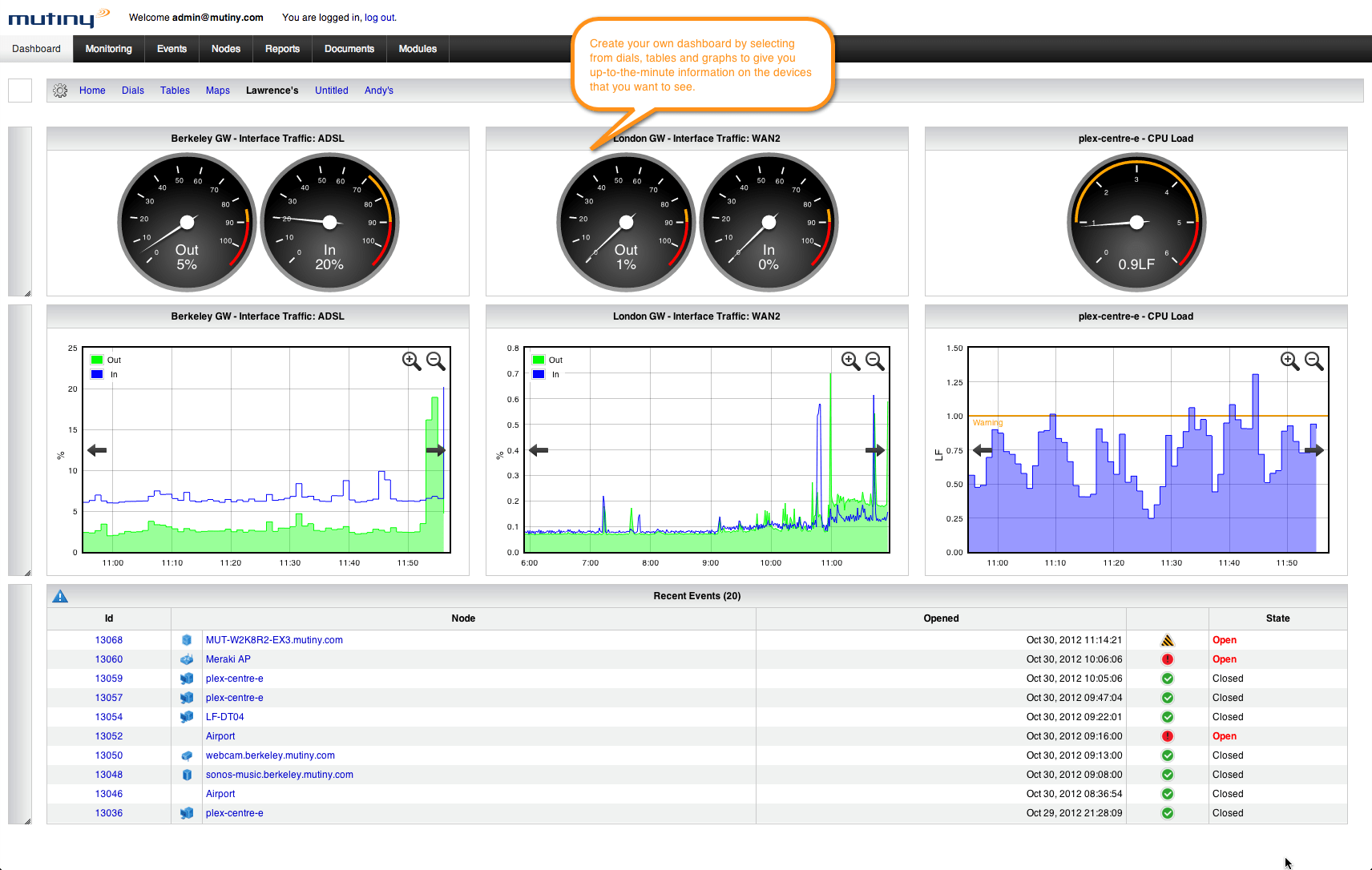Zoom out on London GW WAN2 graph
The width and height of the screenshot is (1372, 870).
tap(875, 361)
